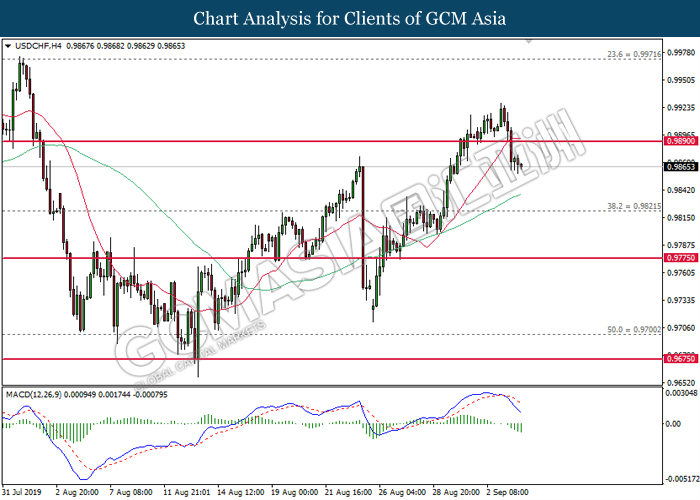Image resolution: width=700 pixels, height=500 pixels.
Task: Click the MACD scale value 0.00
Action: tap(673, 424)
